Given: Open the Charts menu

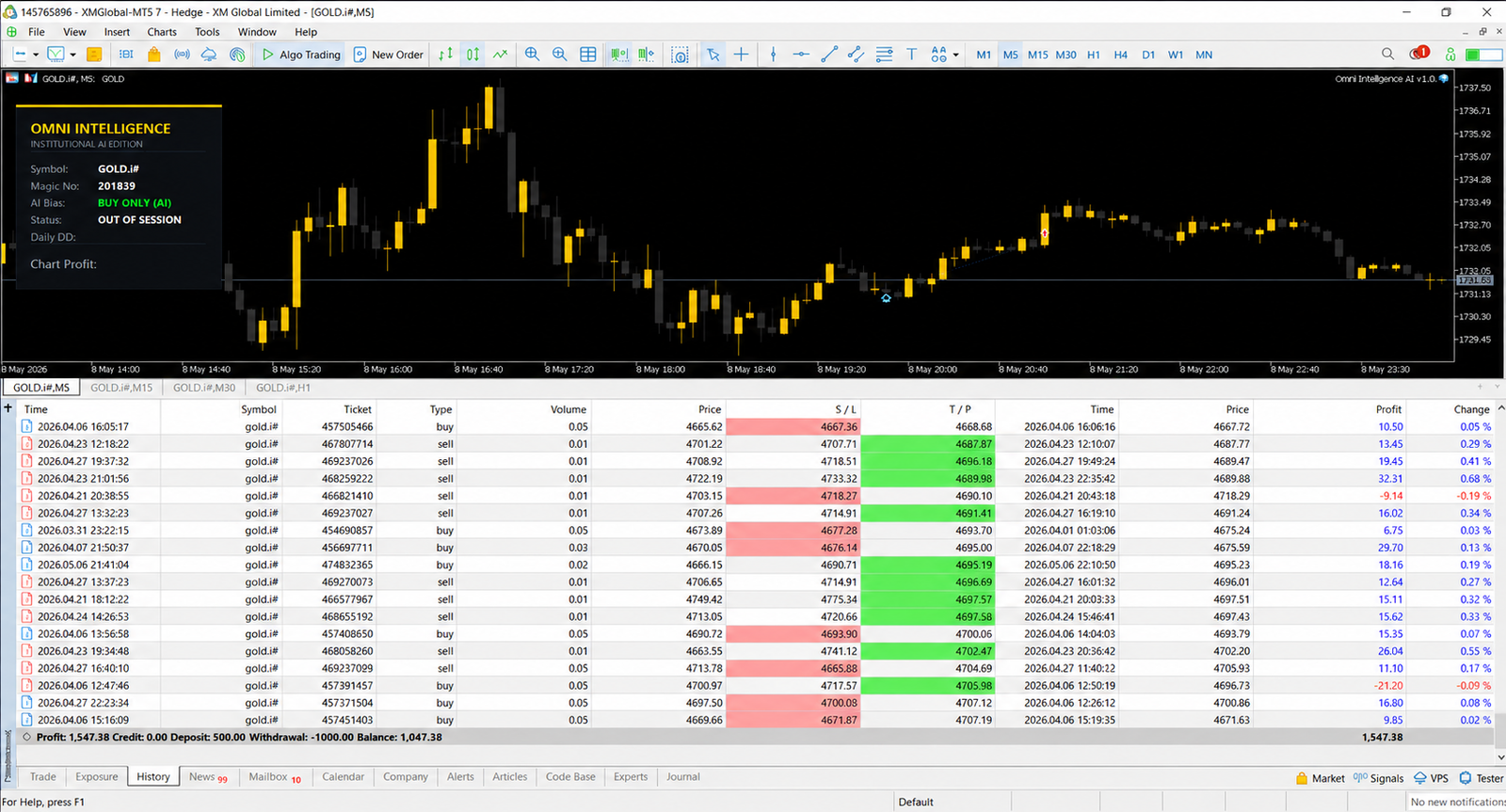Looking at the screenshot, I should coord(162,32).
